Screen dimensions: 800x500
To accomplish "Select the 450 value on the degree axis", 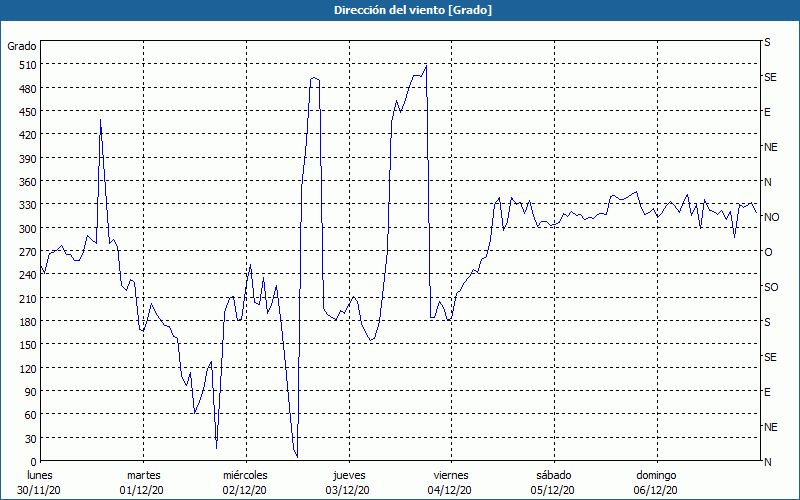I will [x=27, y=112].
